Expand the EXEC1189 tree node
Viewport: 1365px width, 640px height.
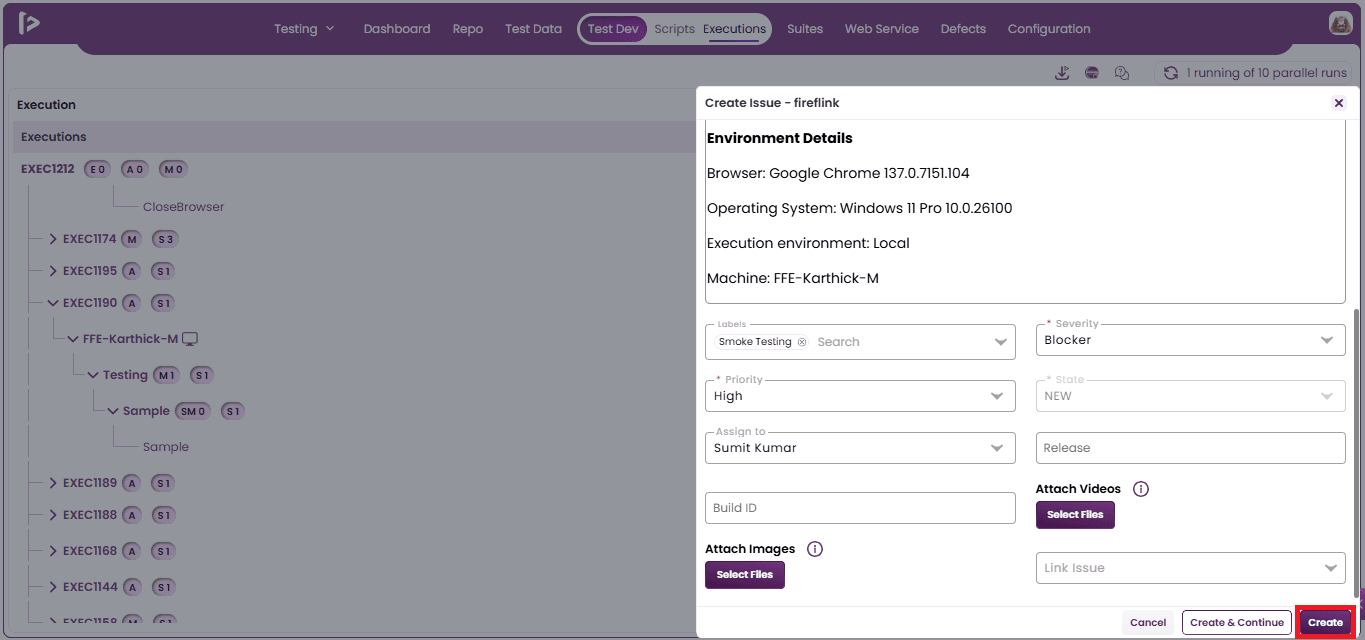(53, 483)
